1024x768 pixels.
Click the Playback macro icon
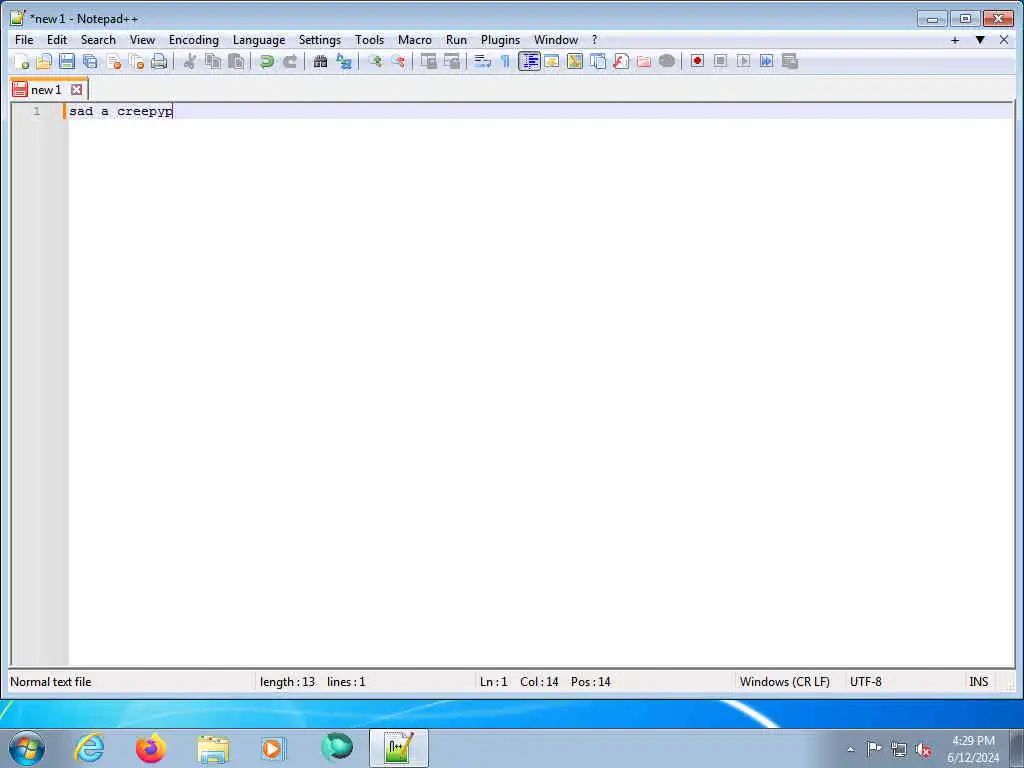click(x=743, y=61)
